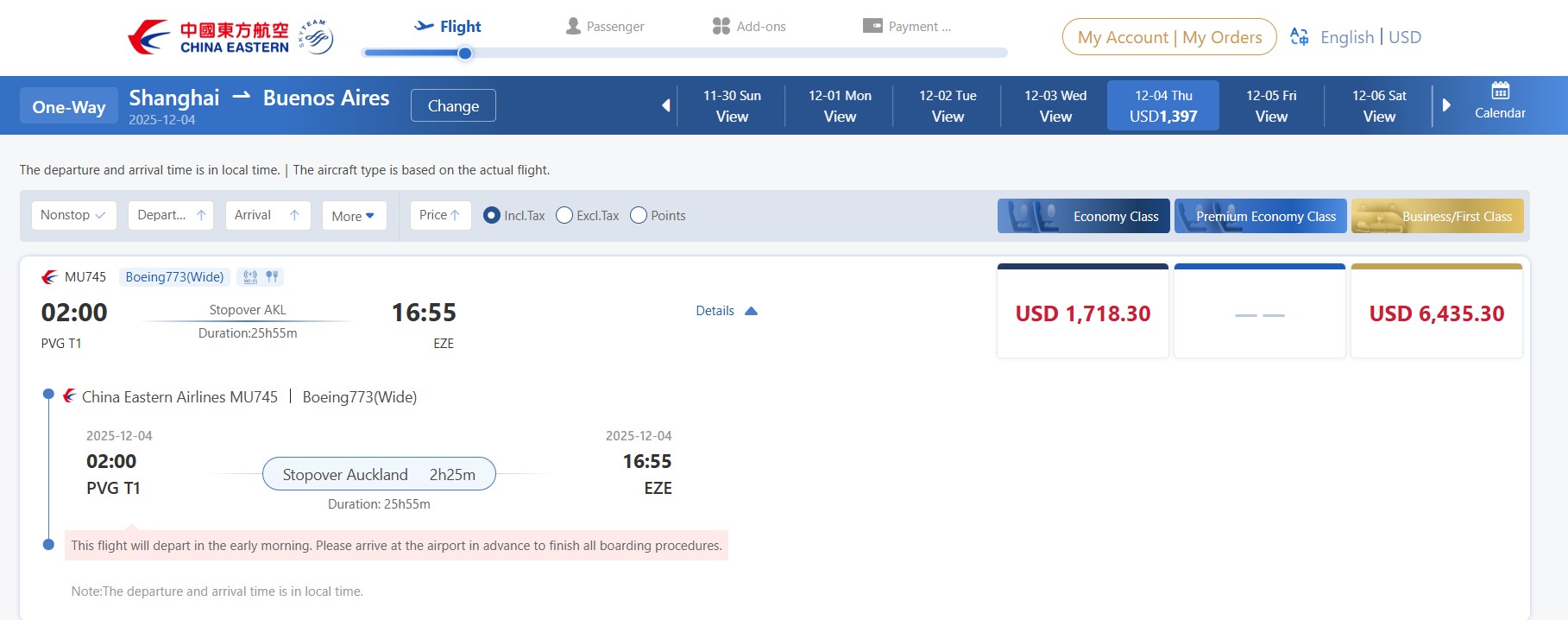This screenshot has width=1568, height=620.
Task: Click the China Eastern logo
Action: (208, 37)
